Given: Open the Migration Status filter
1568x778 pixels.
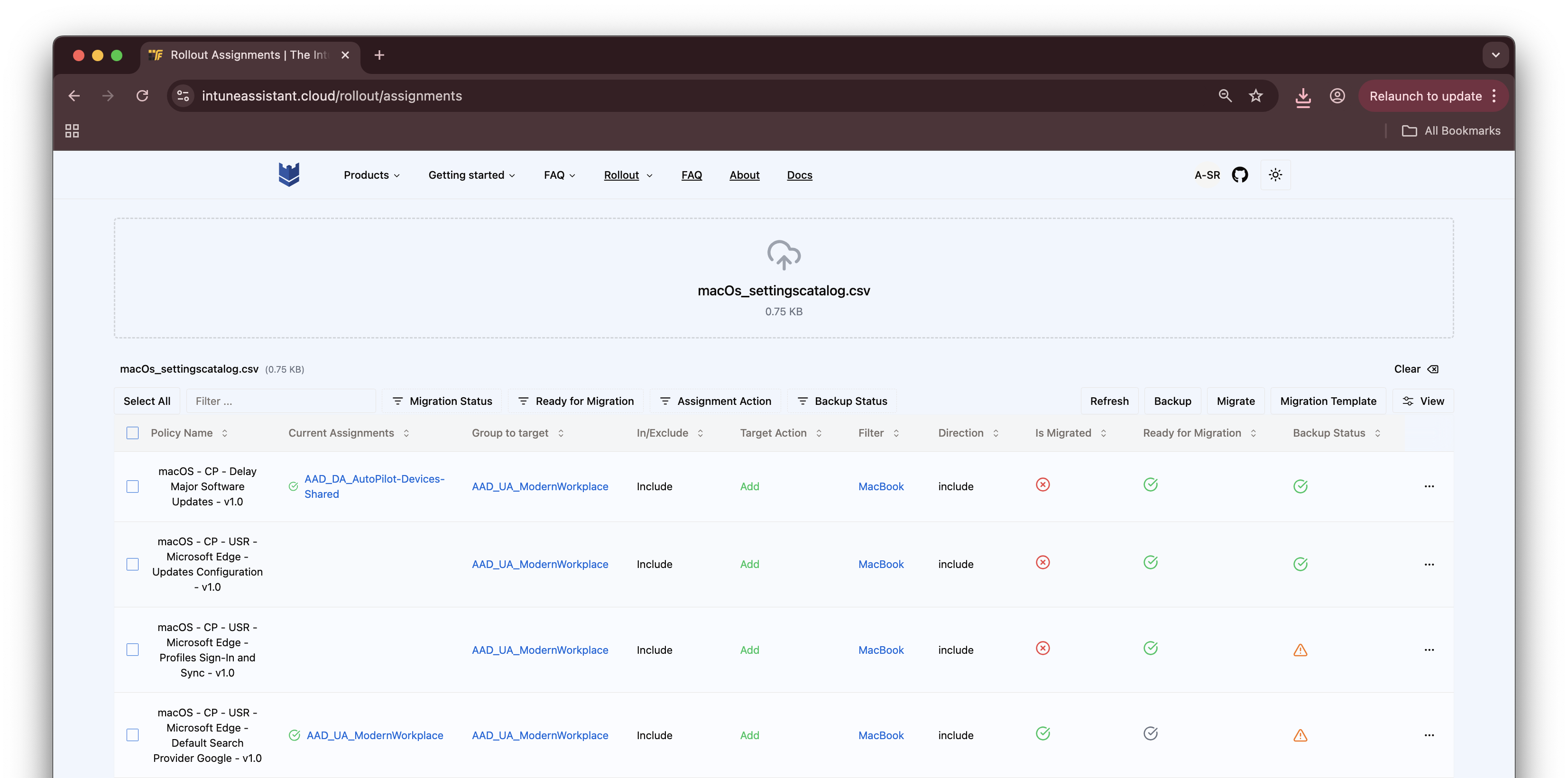Looking at the screenshot, I should [x=442, y=402].
